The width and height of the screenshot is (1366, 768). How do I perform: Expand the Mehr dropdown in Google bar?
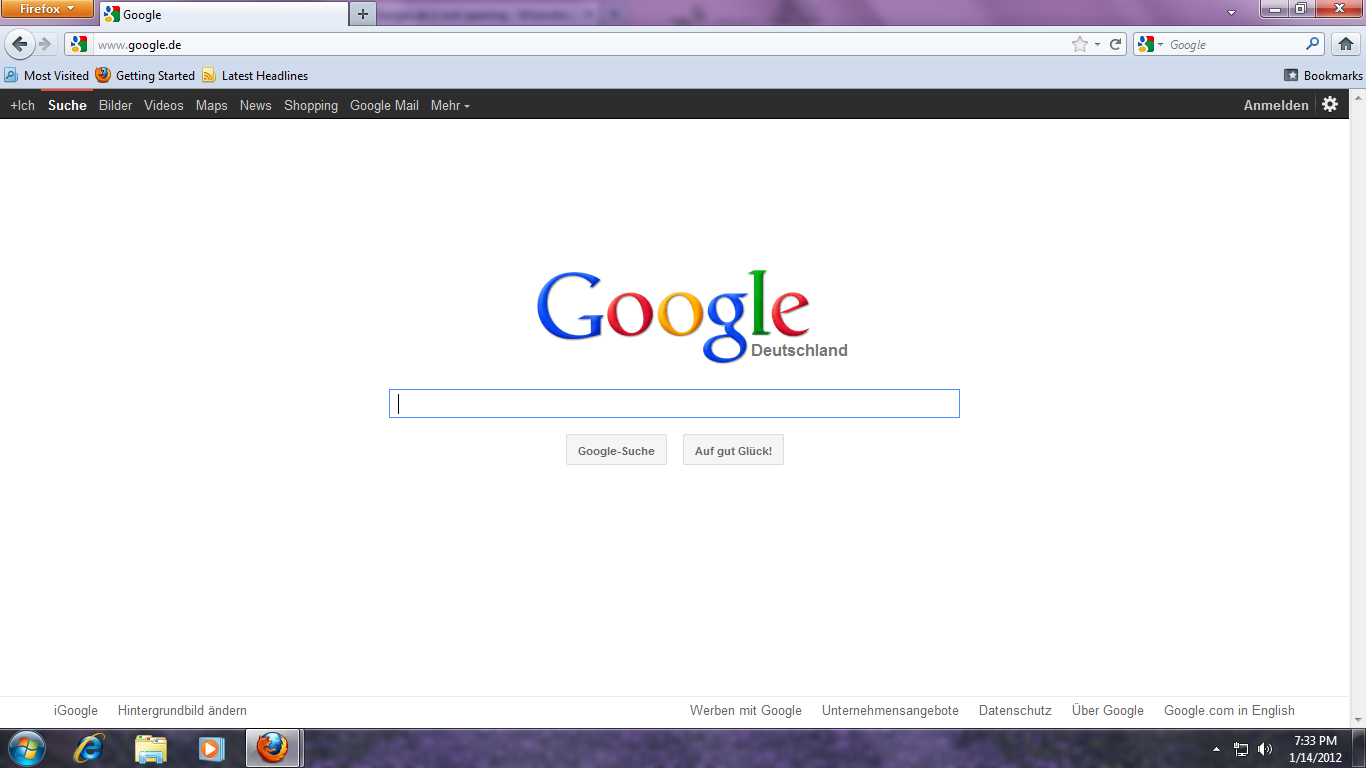[x=450, y=105]
